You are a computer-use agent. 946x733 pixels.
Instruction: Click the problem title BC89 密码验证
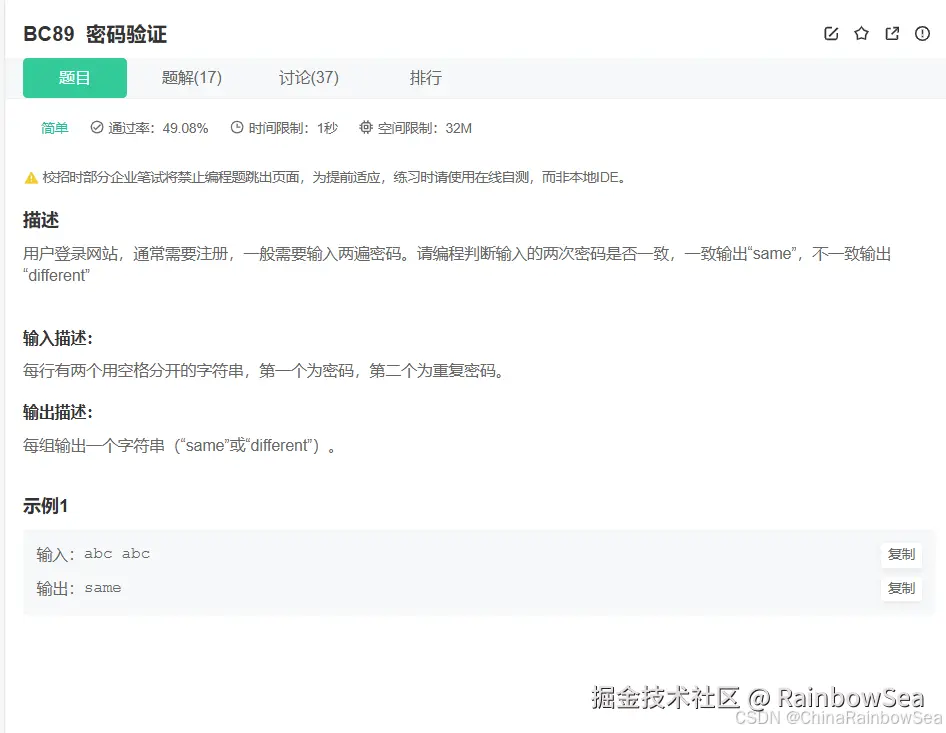[x=95, y=33]
